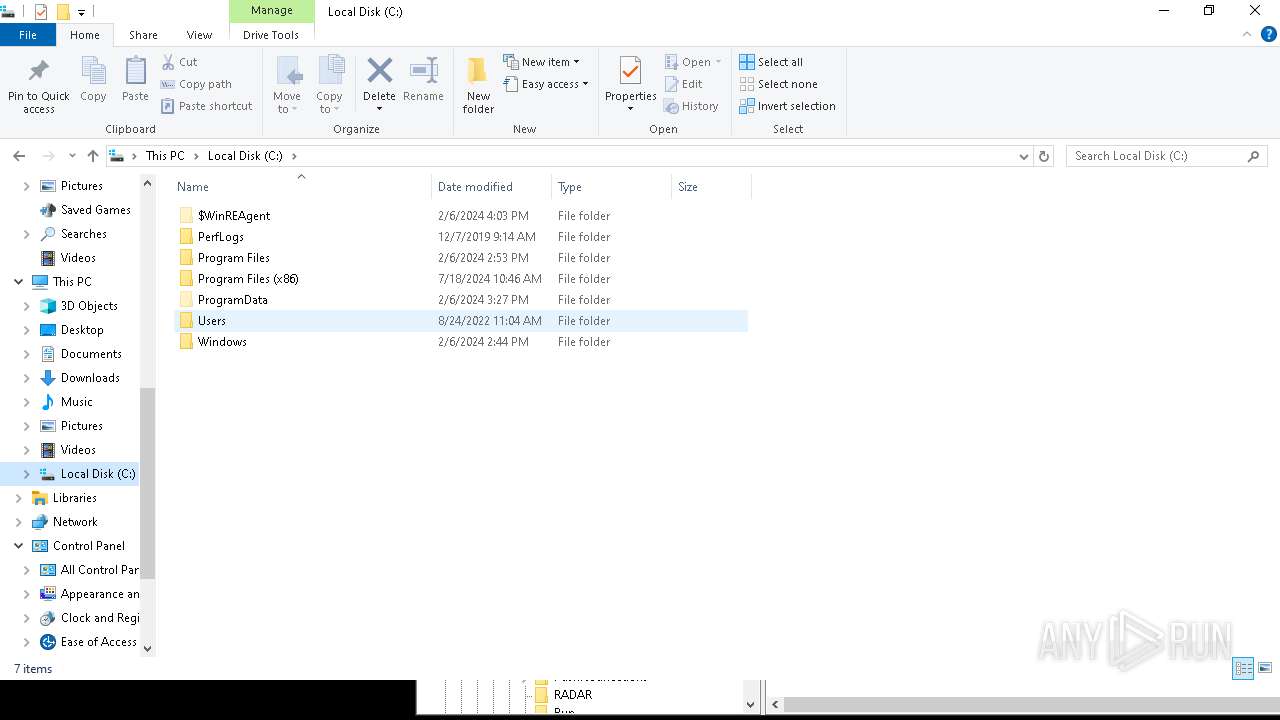The width and height of the screenshot is (1280, 720).
Task: Go up one level with Up arrow
Action: pyautogui.click(x=93, y=156)
